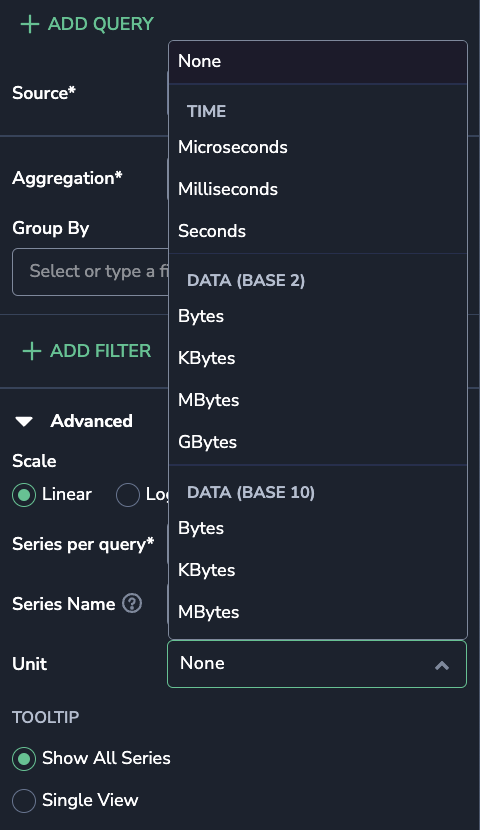Click the plus icon beside ADD QUERY

coord(30,24)
